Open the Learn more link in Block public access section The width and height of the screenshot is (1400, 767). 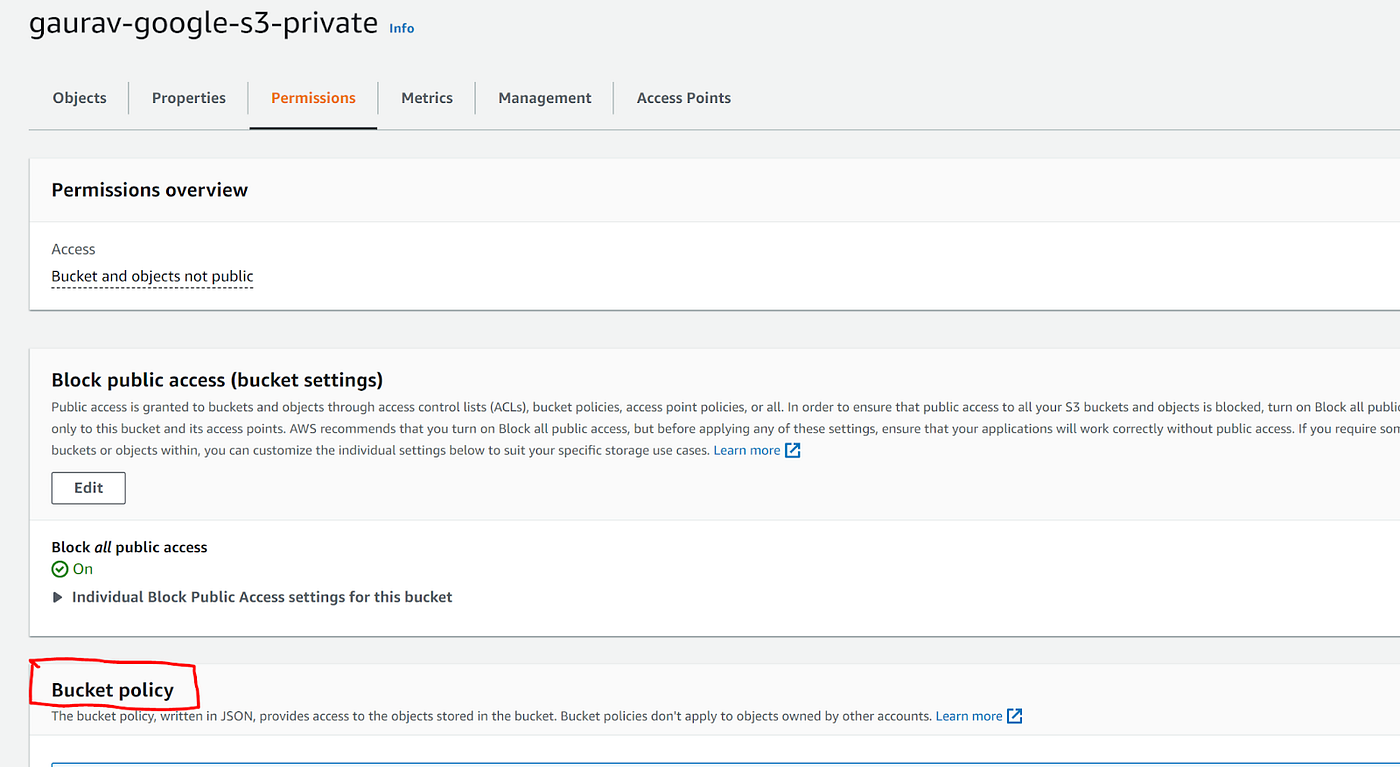[x=748, y=450]
